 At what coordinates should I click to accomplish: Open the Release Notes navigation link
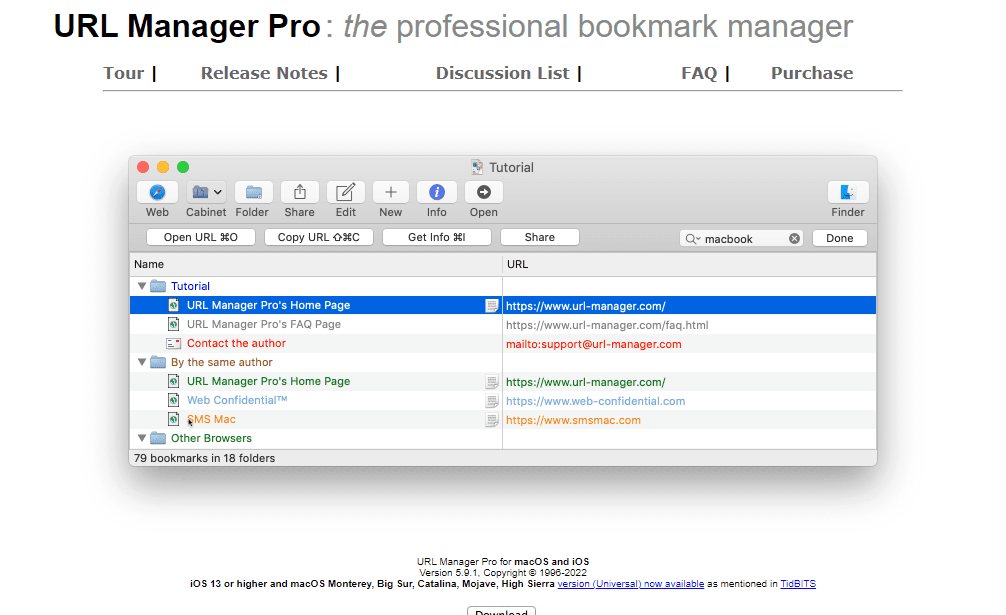(x=264, y=73)
